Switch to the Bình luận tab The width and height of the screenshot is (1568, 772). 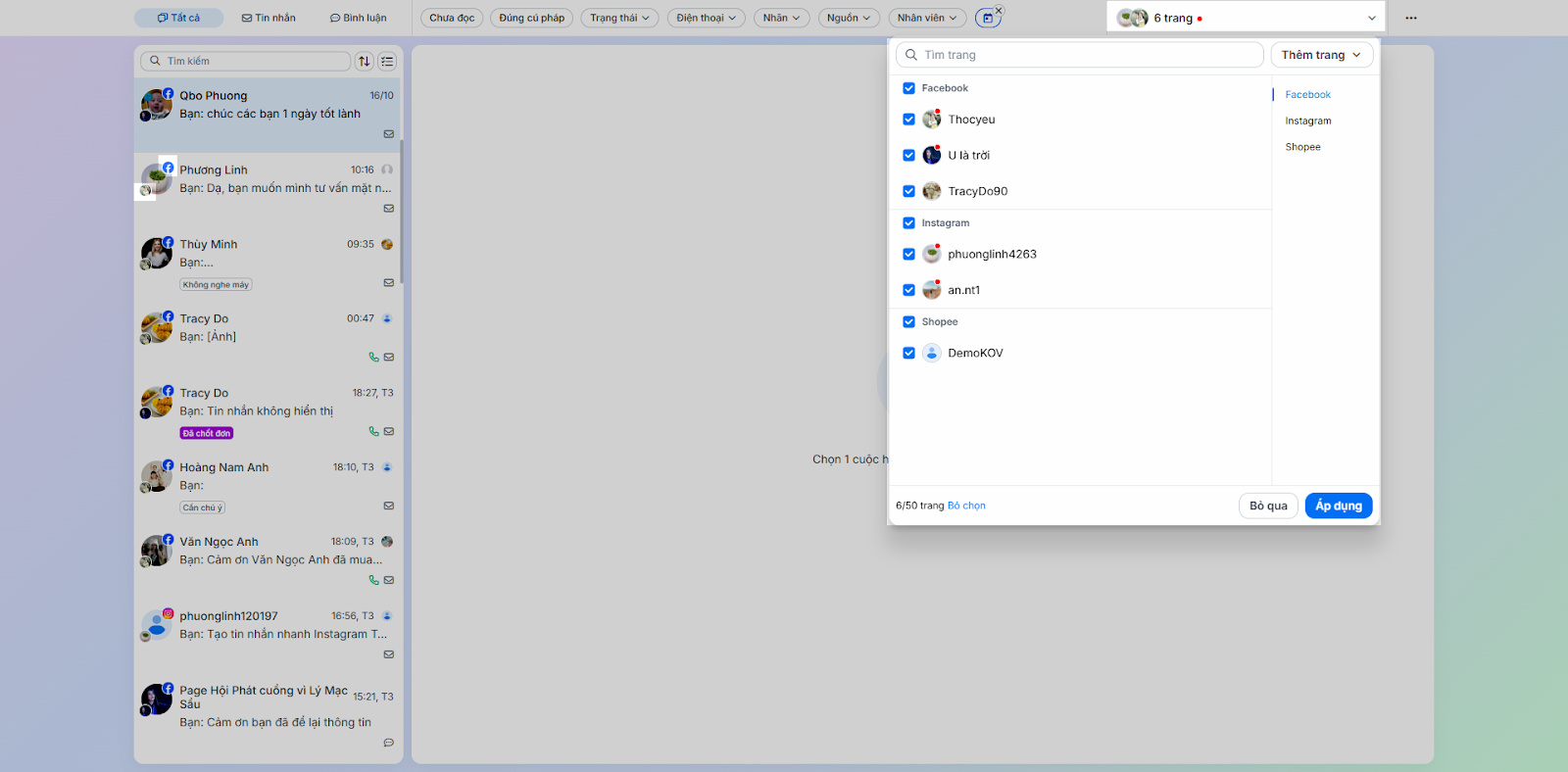point(359,18)
